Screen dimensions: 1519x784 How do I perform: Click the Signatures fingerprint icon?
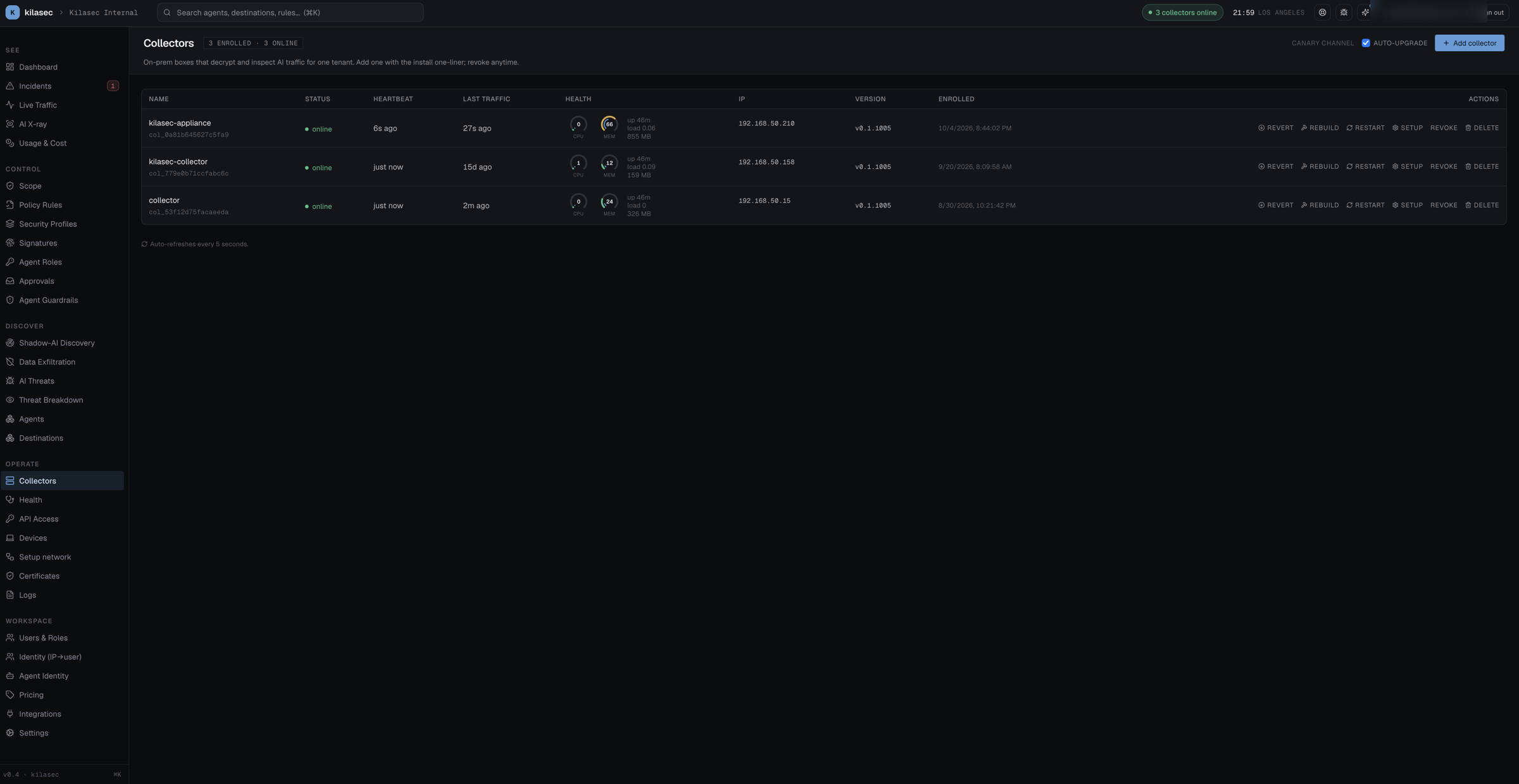9,243
